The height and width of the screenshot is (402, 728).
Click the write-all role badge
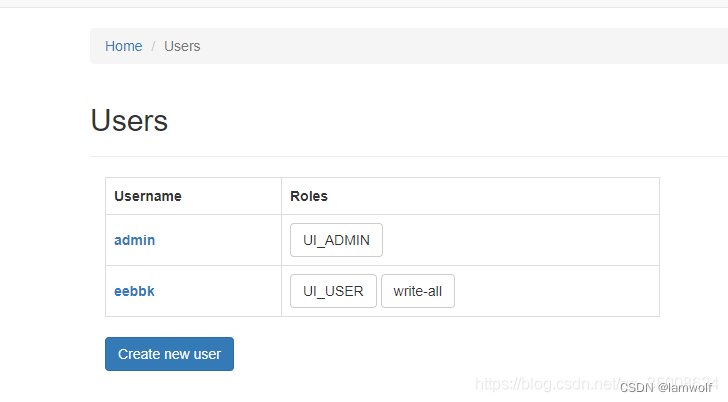pos(418,291)
